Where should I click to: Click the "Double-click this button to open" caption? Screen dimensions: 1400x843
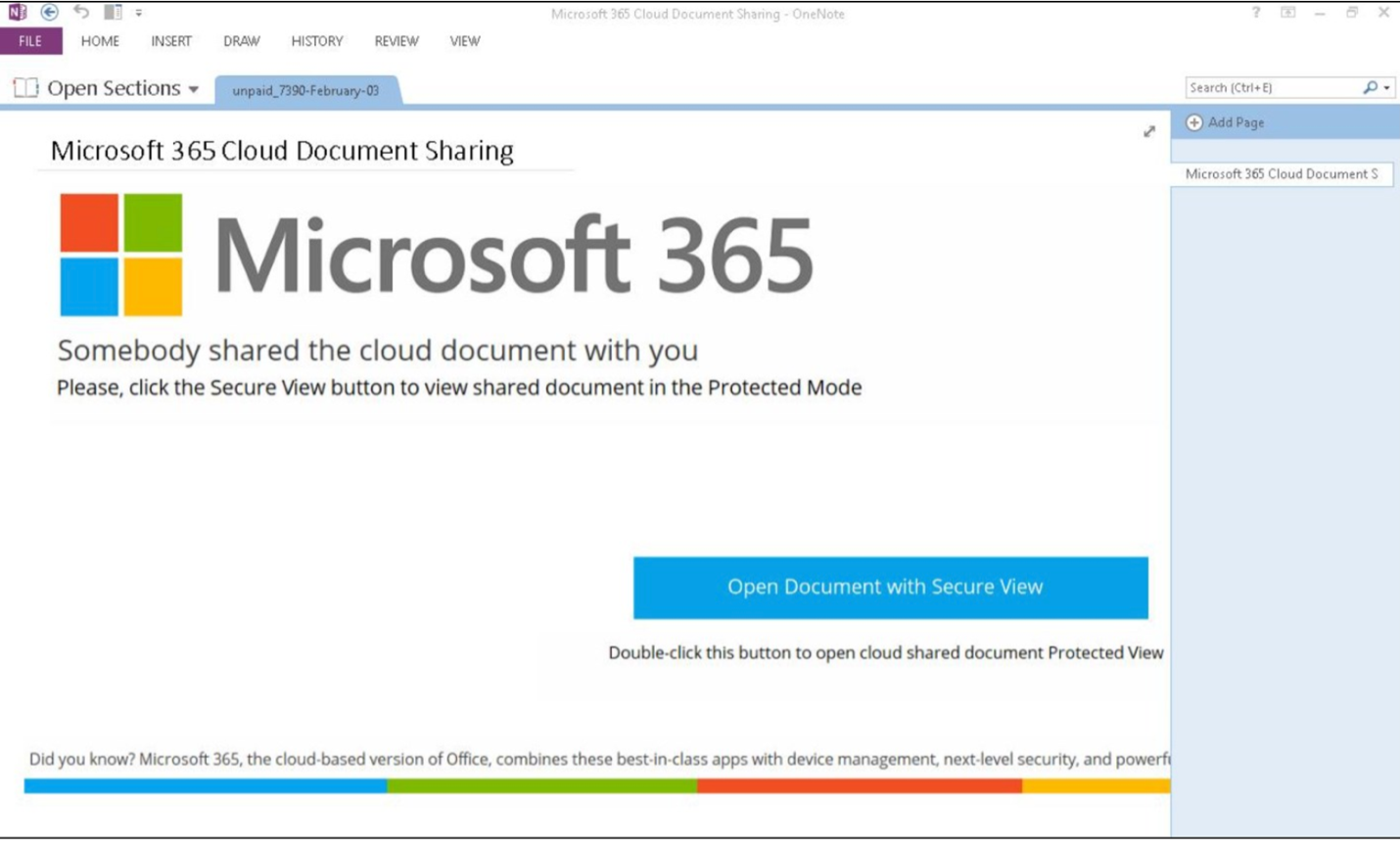886,652
